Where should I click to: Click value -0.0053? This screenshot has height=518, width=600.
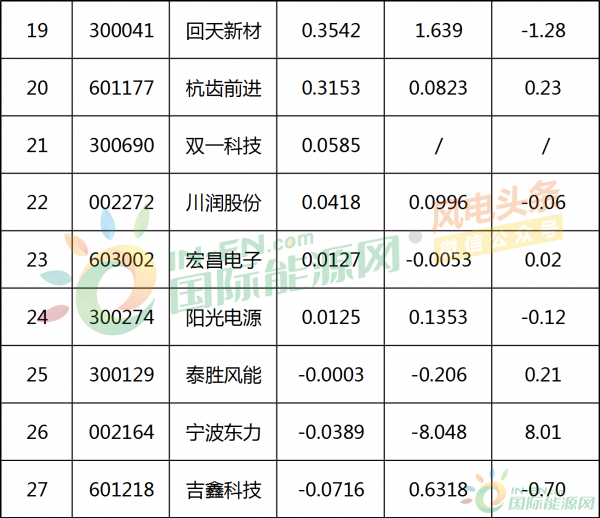coord(439,260)
